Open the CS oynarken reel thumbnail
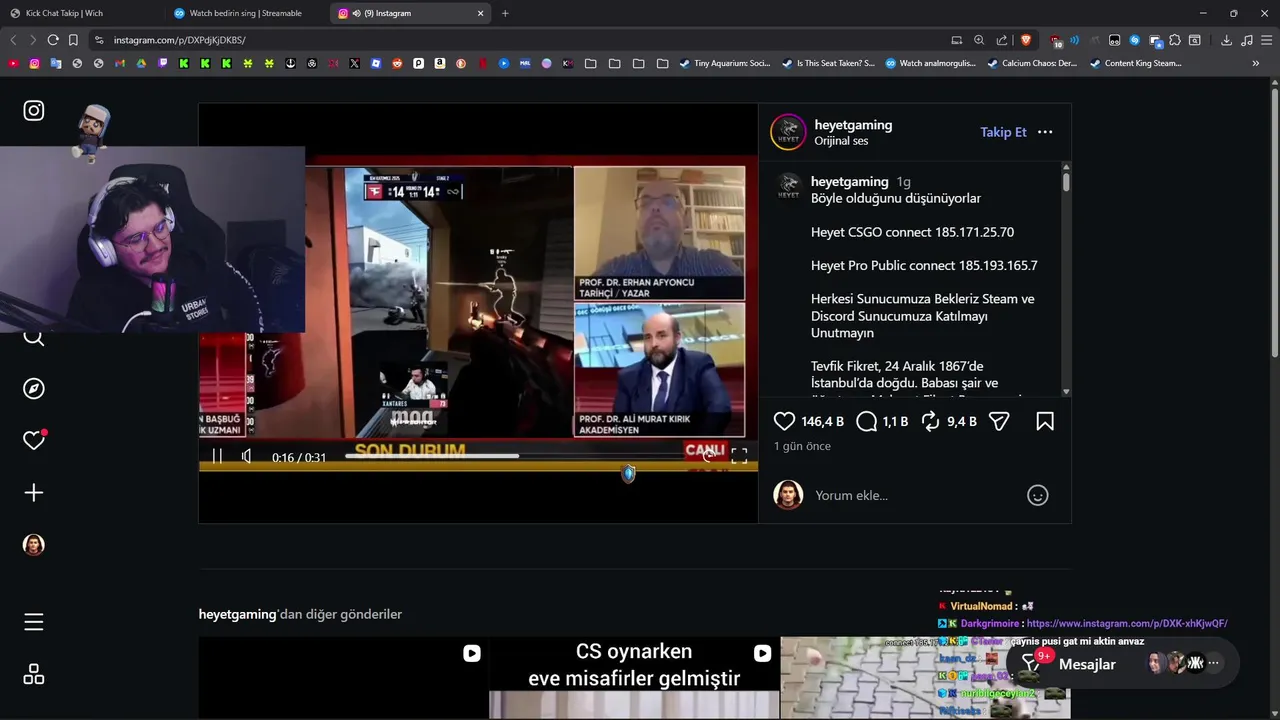The height and width of the screenshot is (720, 1280). [634, 677]
